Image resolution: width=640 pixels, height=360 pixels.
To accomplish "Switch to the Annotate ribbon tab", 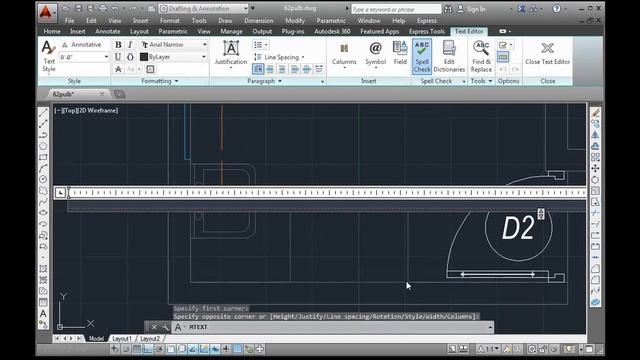I will [107, 31].
